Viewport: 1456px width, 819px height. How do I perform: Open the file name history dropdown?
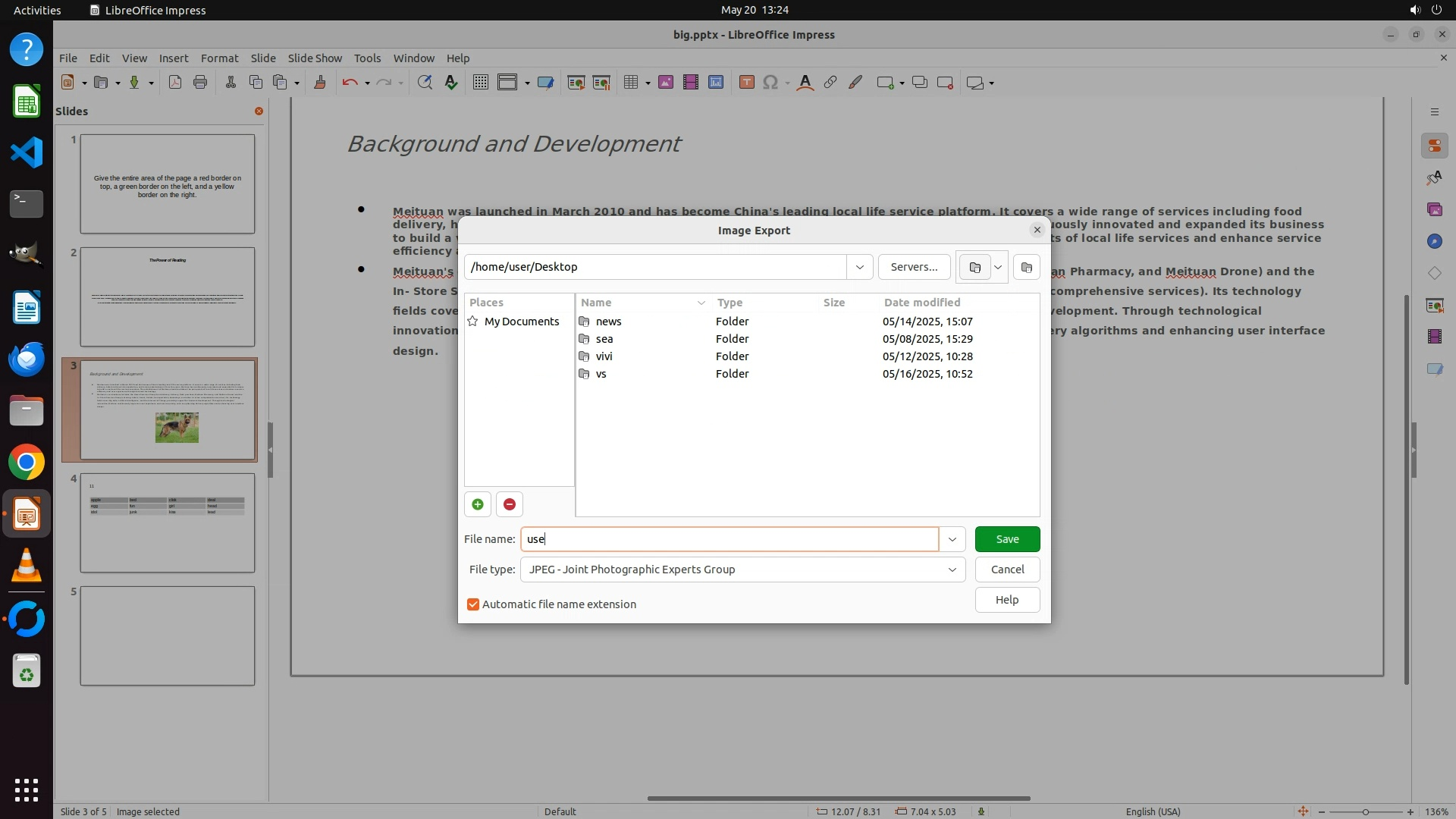(952, 539)
